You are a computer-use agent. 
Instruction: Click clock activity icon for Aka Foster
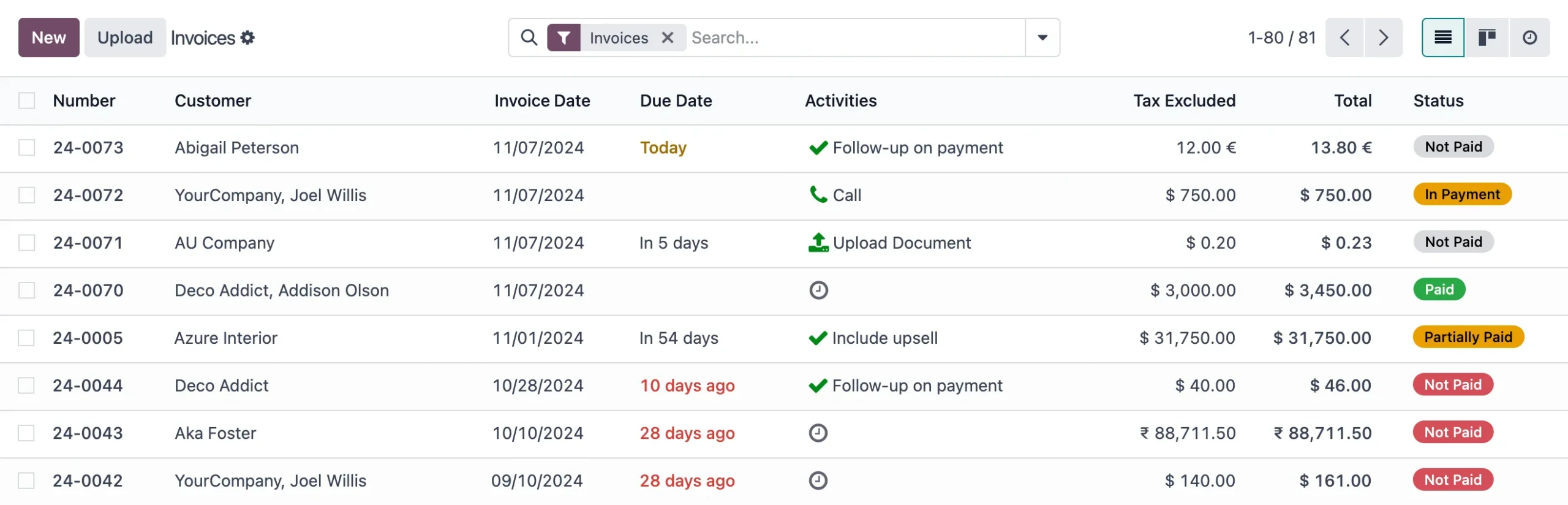[818, 433]
